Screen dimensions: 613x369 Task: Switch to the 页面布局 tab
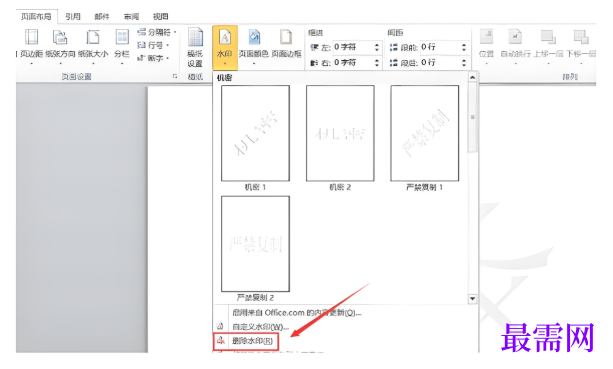36,16
